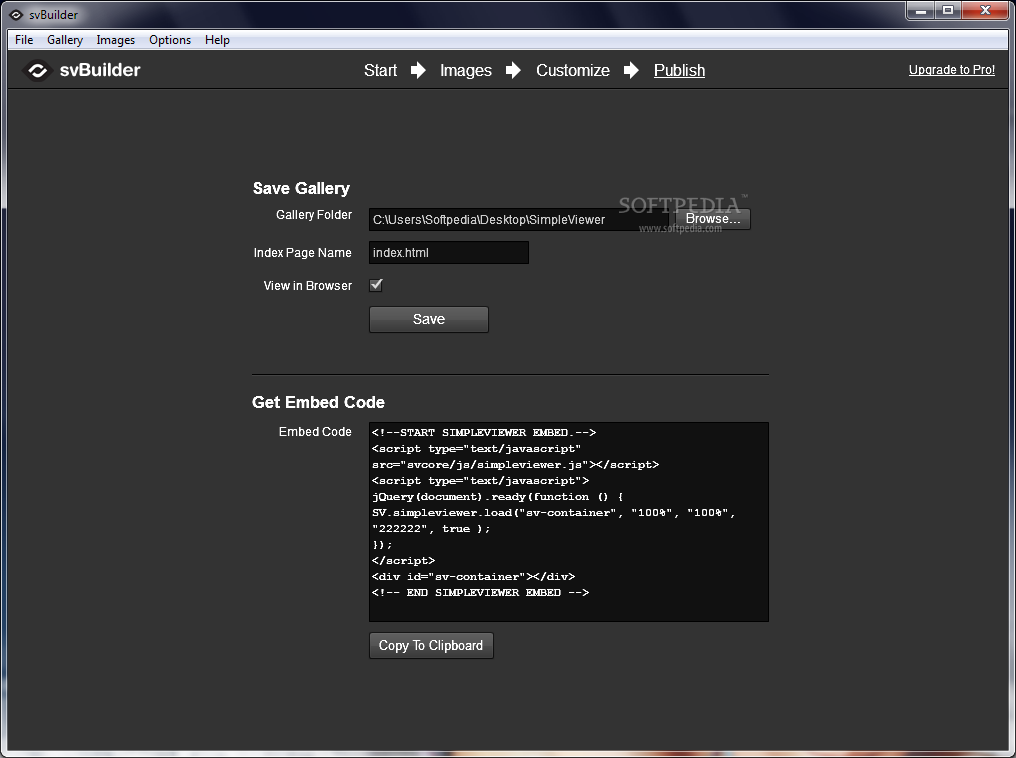The width and height of the screenshot is (1016, 758).
Task: Click the "Embed Code" label
Action: click(x=315, y=431)
